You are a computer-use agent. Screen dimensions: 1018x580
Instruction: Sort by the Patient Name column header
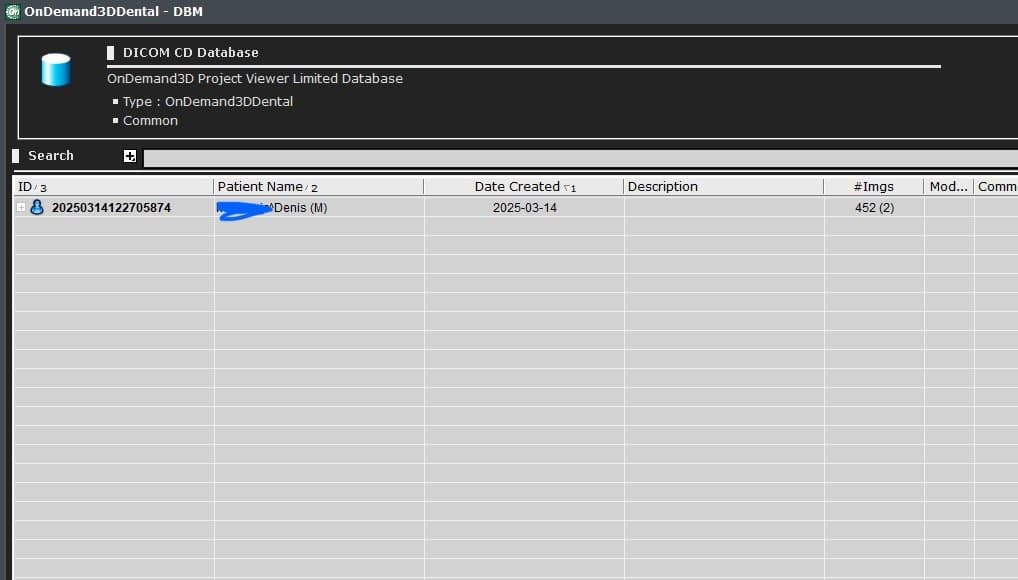[x=318, y=187]
